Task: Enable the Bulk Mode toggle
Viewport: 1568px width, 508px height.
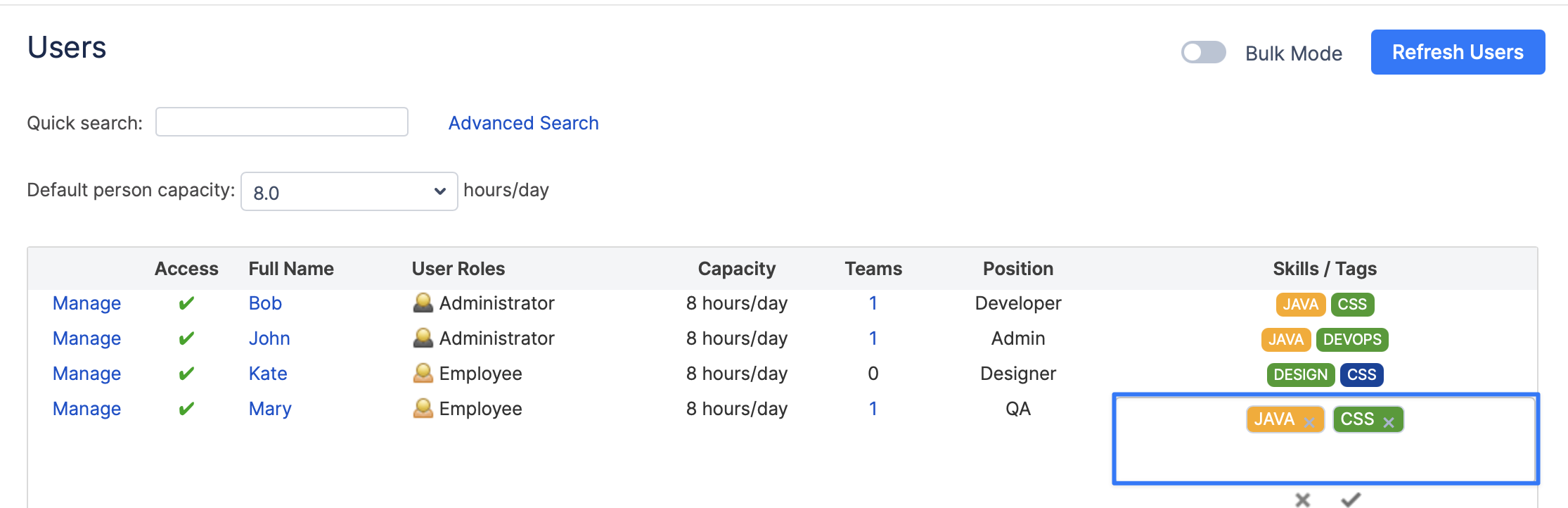Action: [1203, 53]
